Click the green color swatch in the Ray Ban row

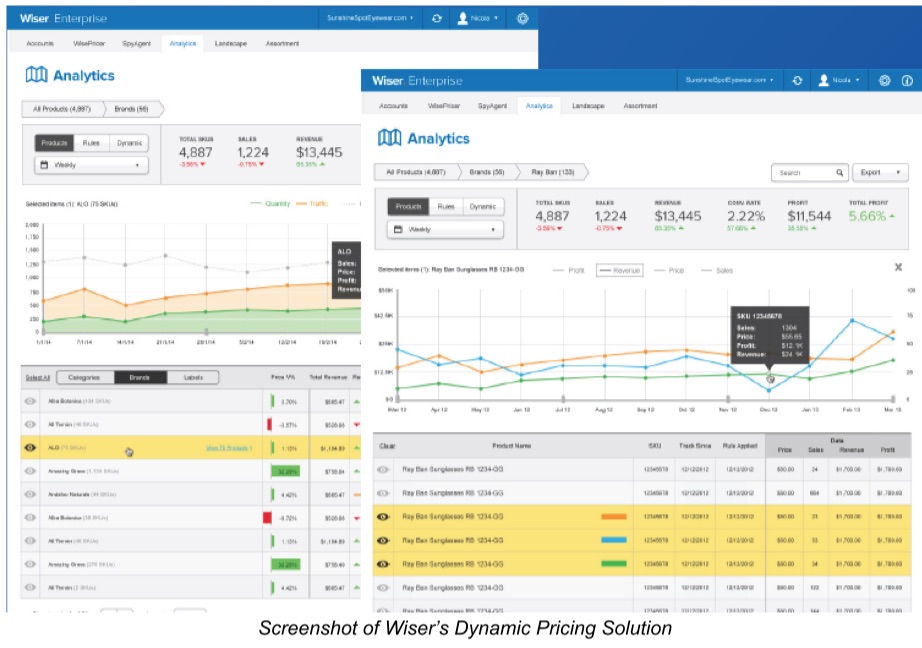point(613,564)
